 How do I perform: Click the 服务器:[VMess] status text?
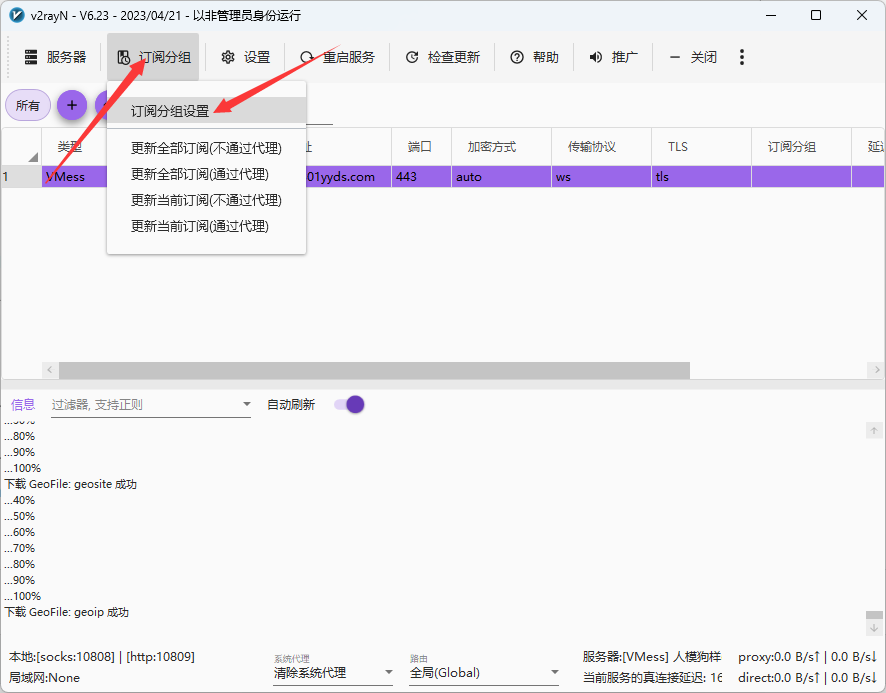click(652, 657)
